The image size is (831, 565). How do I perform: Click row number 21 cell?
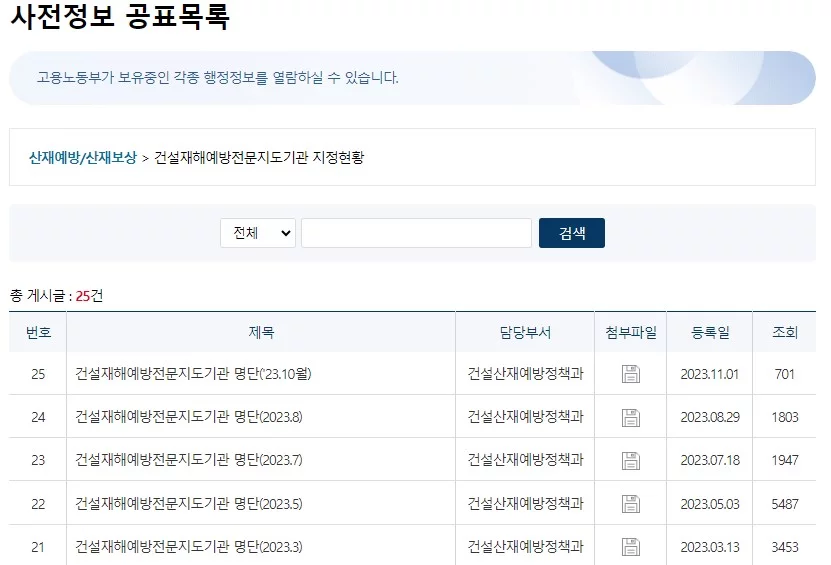38,547
